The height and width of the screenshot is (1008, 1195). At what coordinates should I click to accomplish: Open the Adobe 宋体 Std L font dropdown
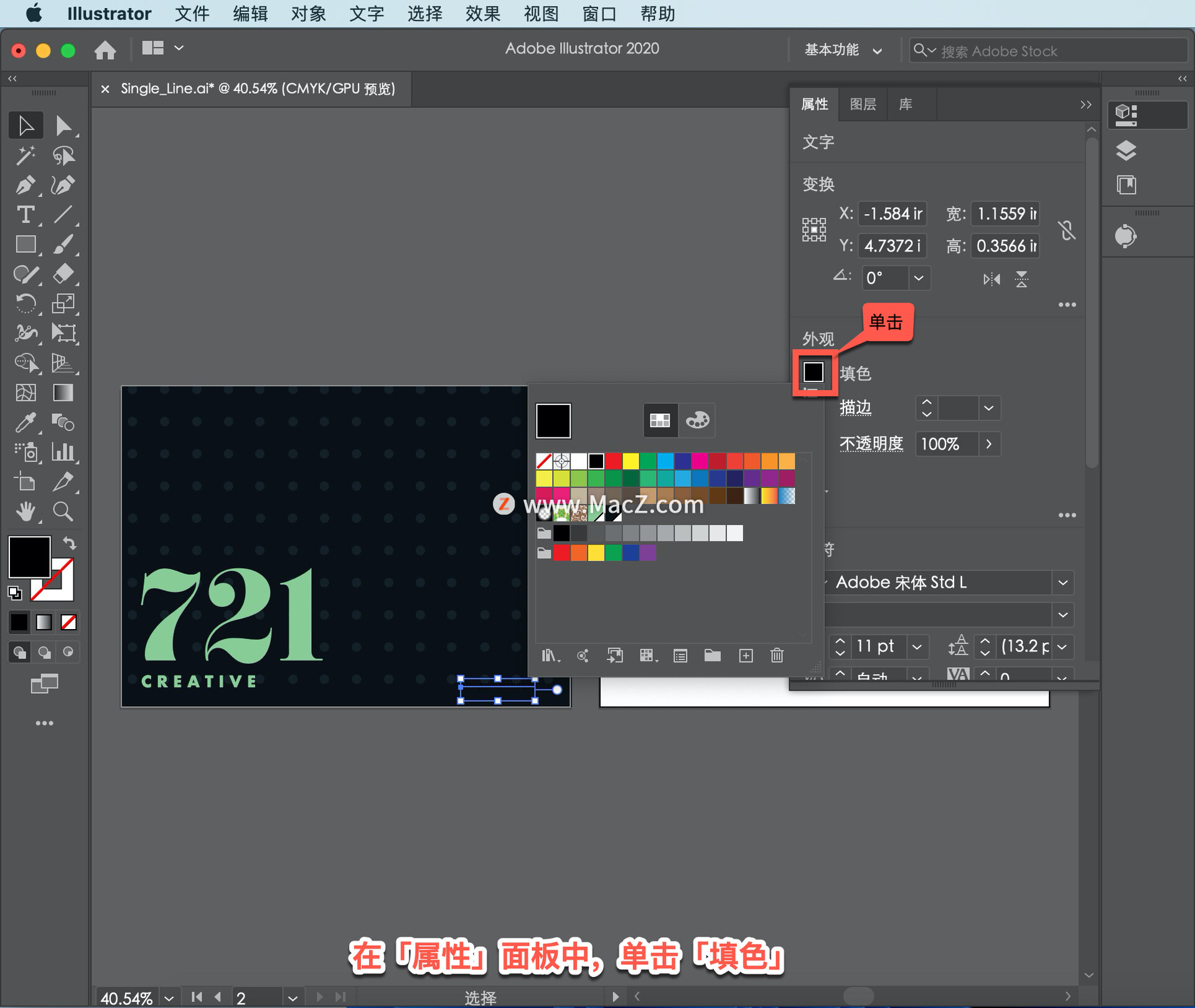point(1063,583)
